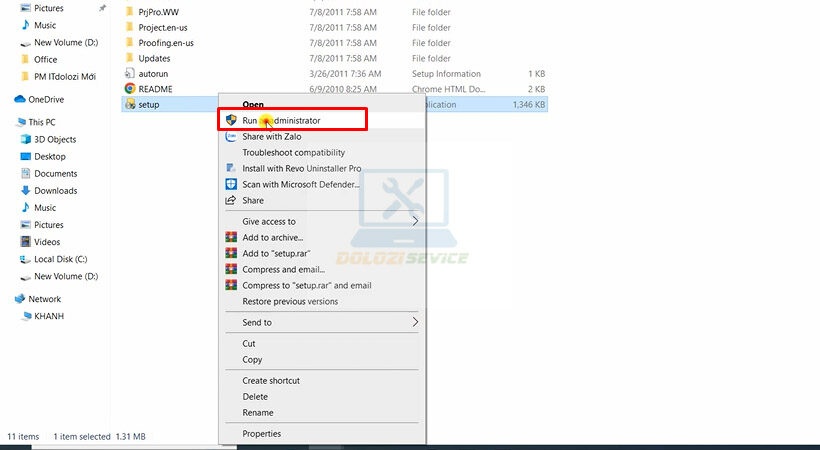Image resolution: width=820 pixels, height=450 pixels.
Task: Select Documents in navigation pane
Action: (55, 173)
